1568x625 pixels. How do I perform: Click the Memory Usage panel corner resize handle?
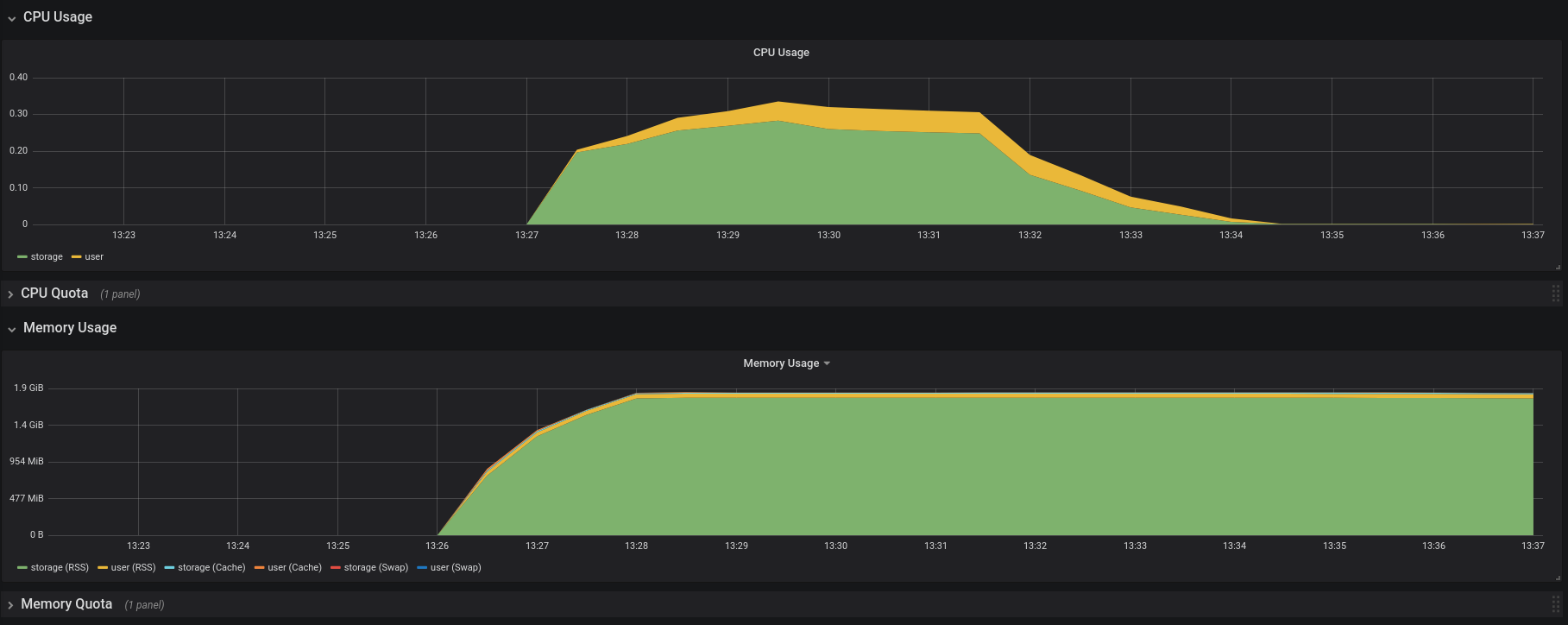click(x=1558, y=578)
